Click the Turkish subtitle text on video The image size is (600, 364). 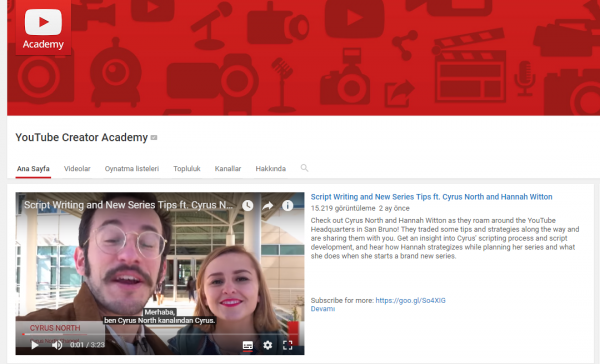tap(160, 316)
